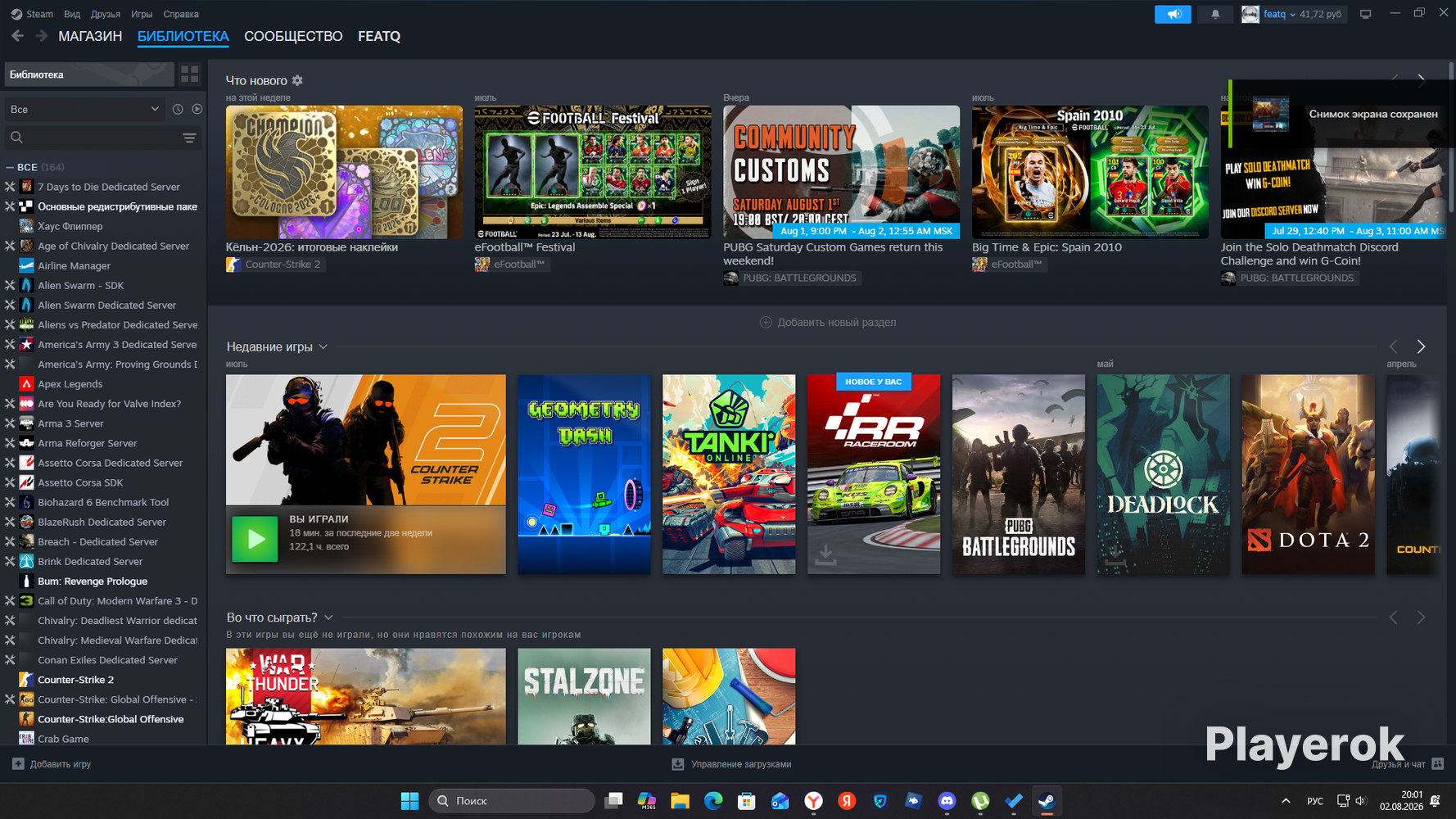
Task: Open the Community Customs PUBG news card
Action: pos(841,172)
